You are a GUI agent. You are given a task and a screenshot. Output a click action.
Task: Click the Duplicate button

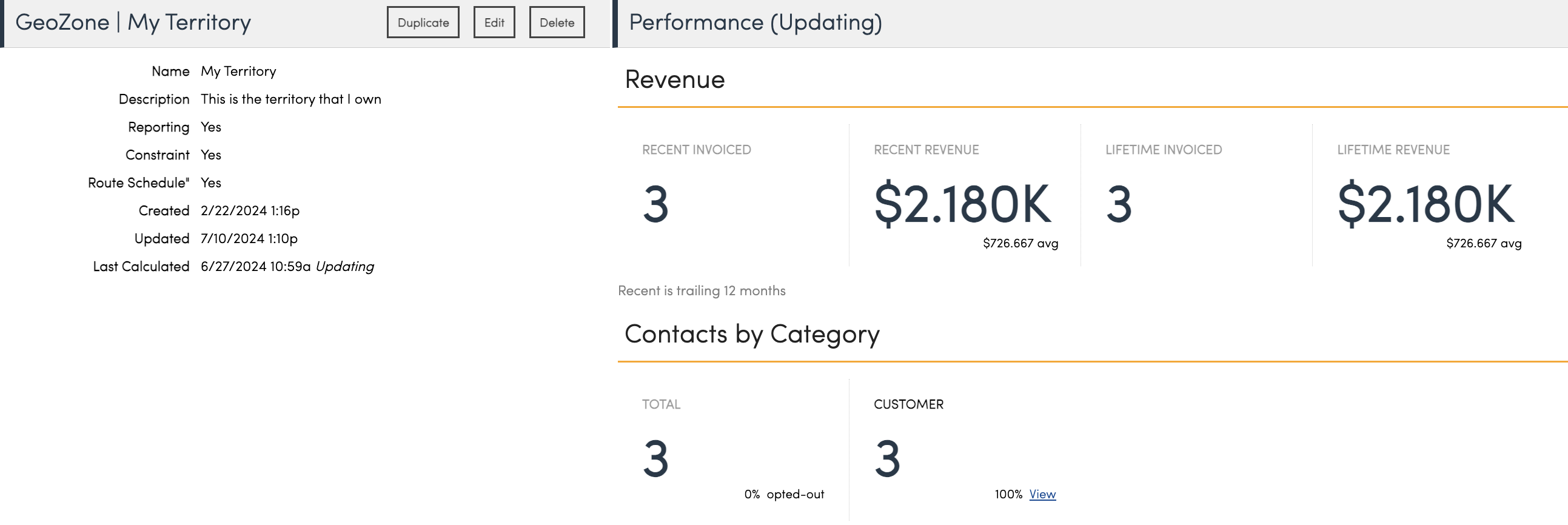click(423, 22)
